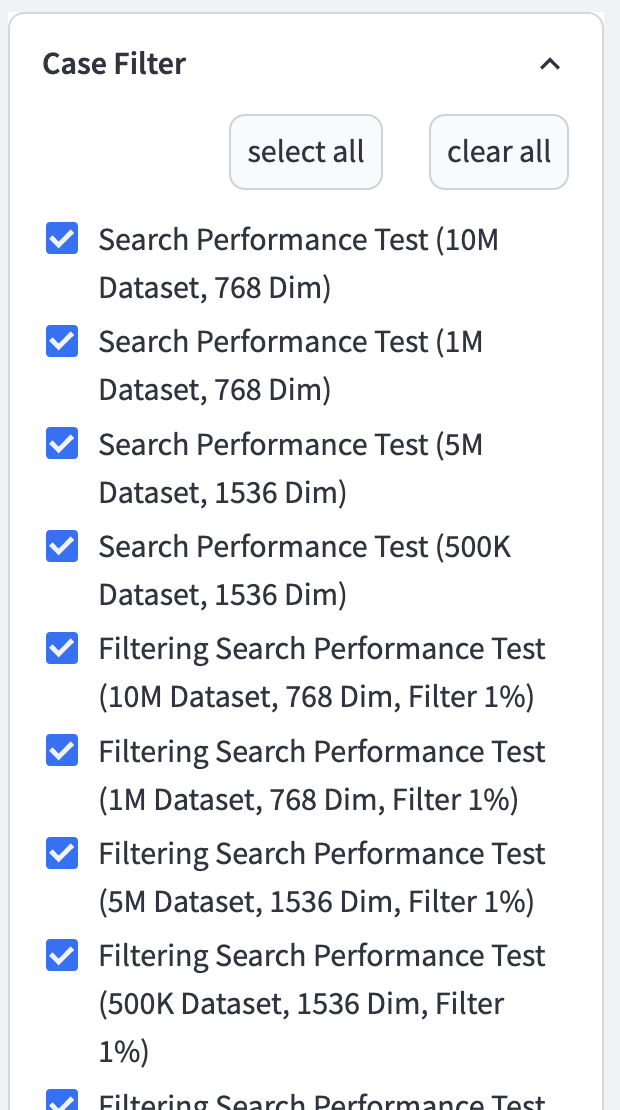Uncheck box for Search Performance 1M, 768 Dim

62,342
